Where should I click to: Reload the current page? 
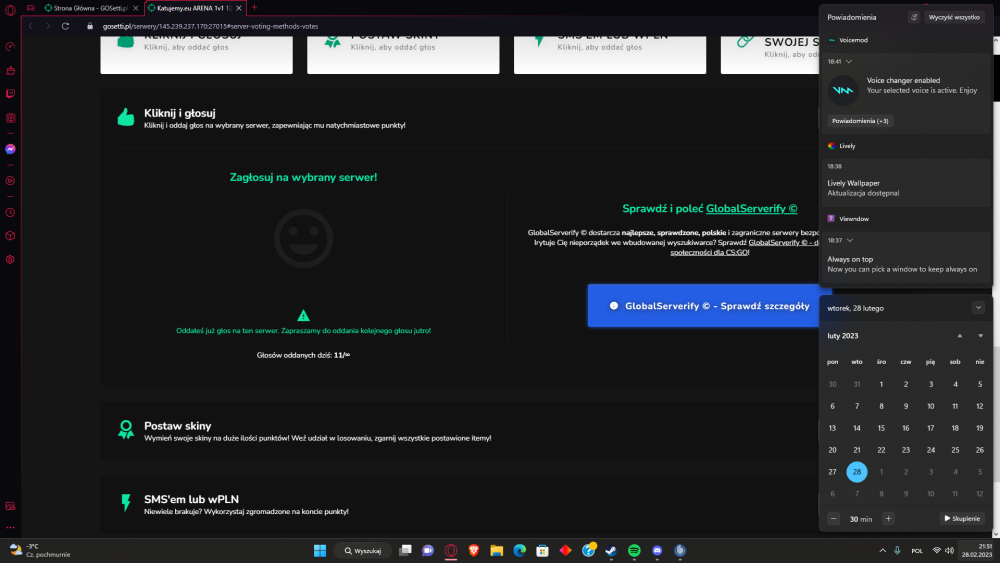[65, 26]
